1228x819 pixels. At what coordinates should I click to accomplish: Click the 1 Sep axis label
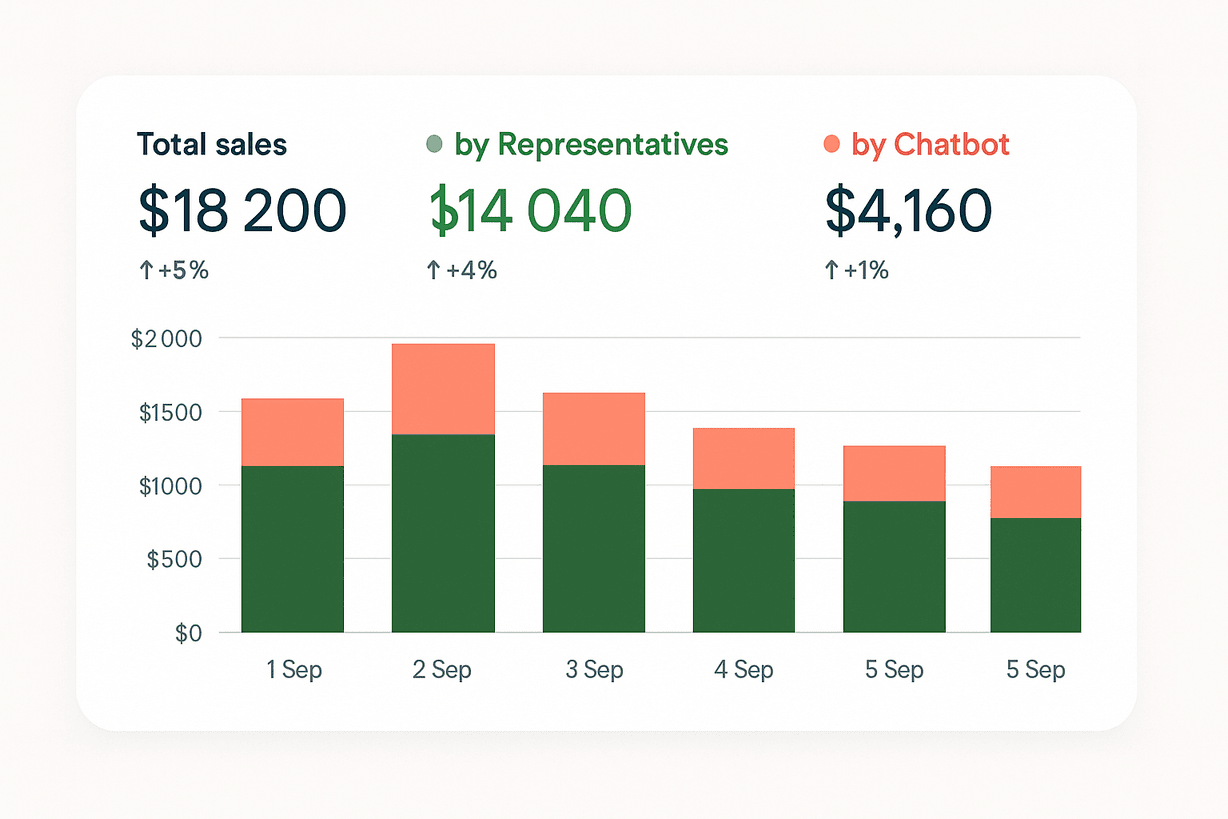294,669
